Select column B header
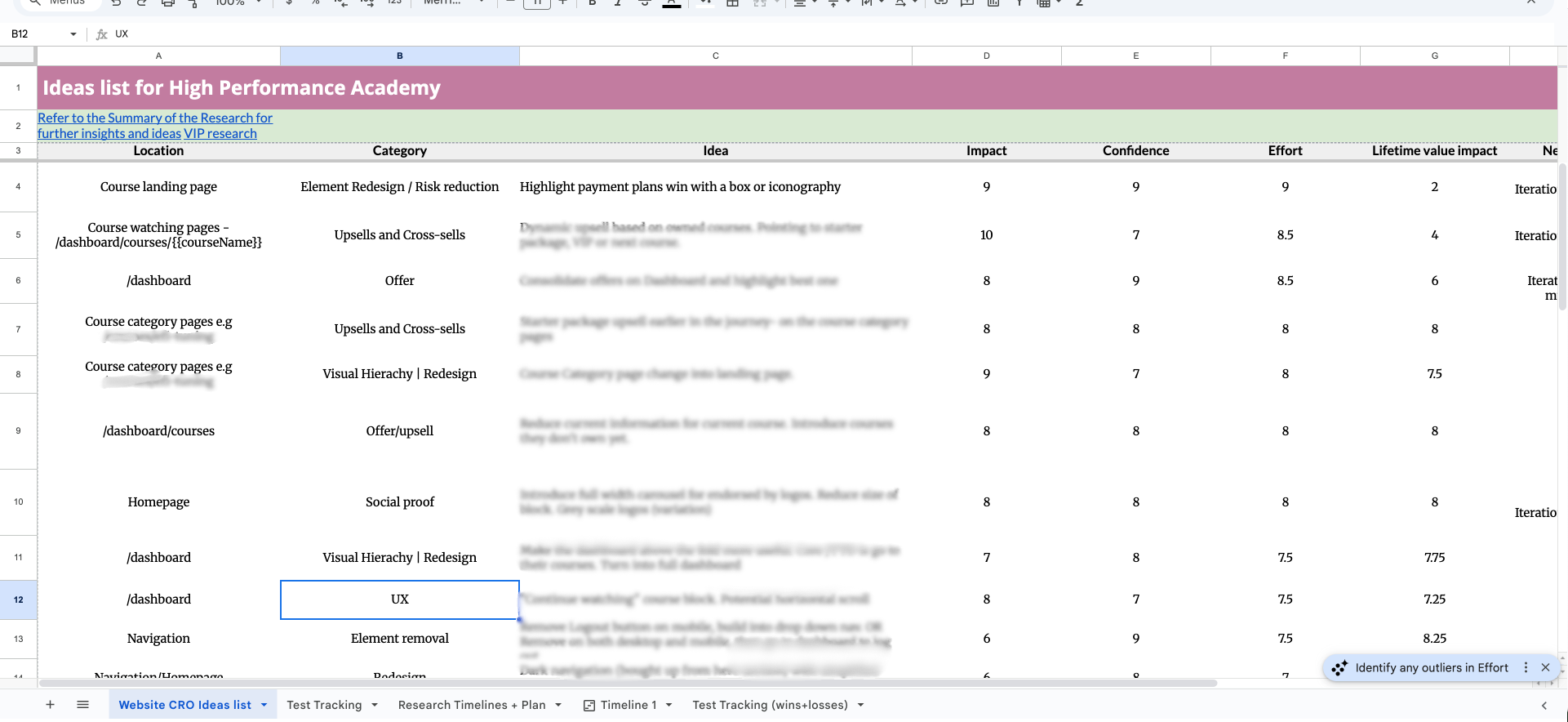The image size is (1568, 722). [x=400, y=56]
